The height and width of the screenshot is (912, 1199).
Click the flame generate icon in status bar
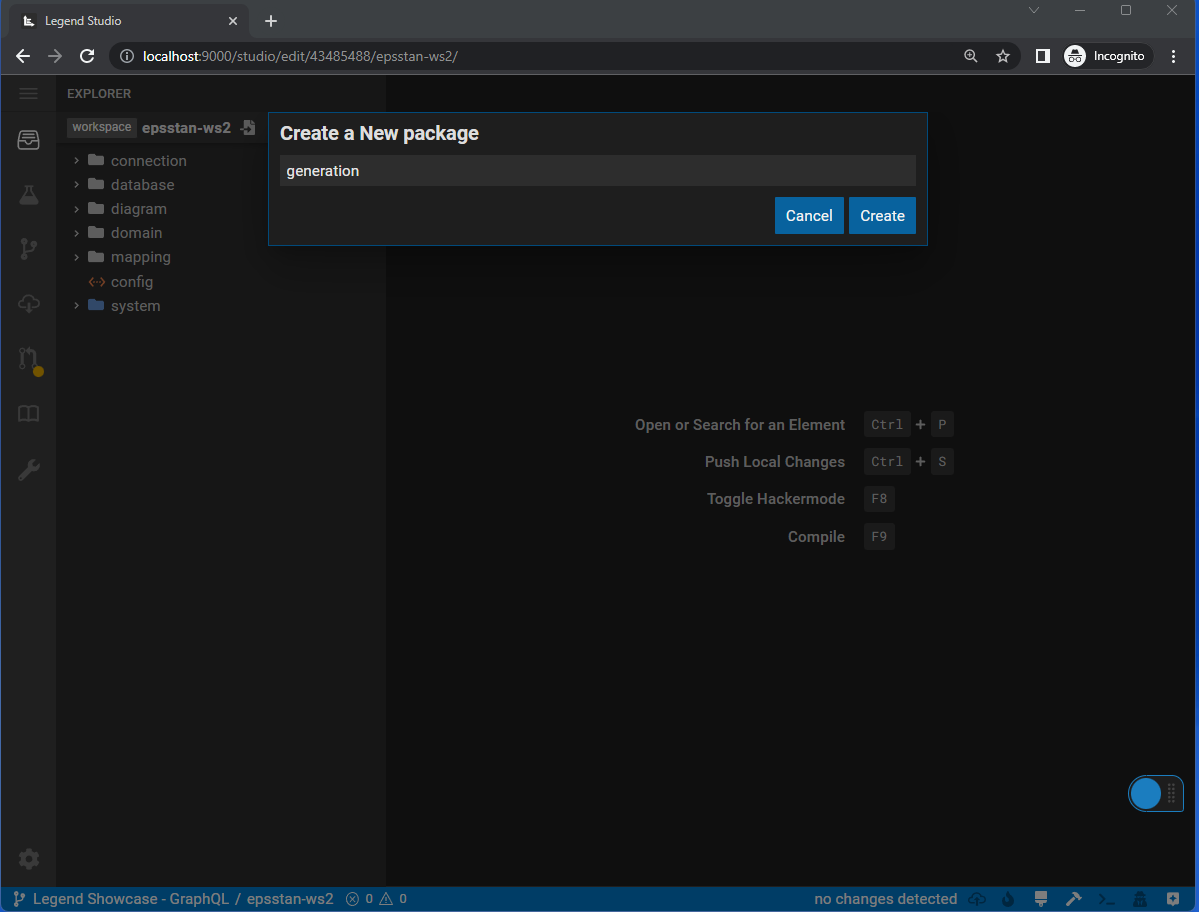[x=1009, y=899]
